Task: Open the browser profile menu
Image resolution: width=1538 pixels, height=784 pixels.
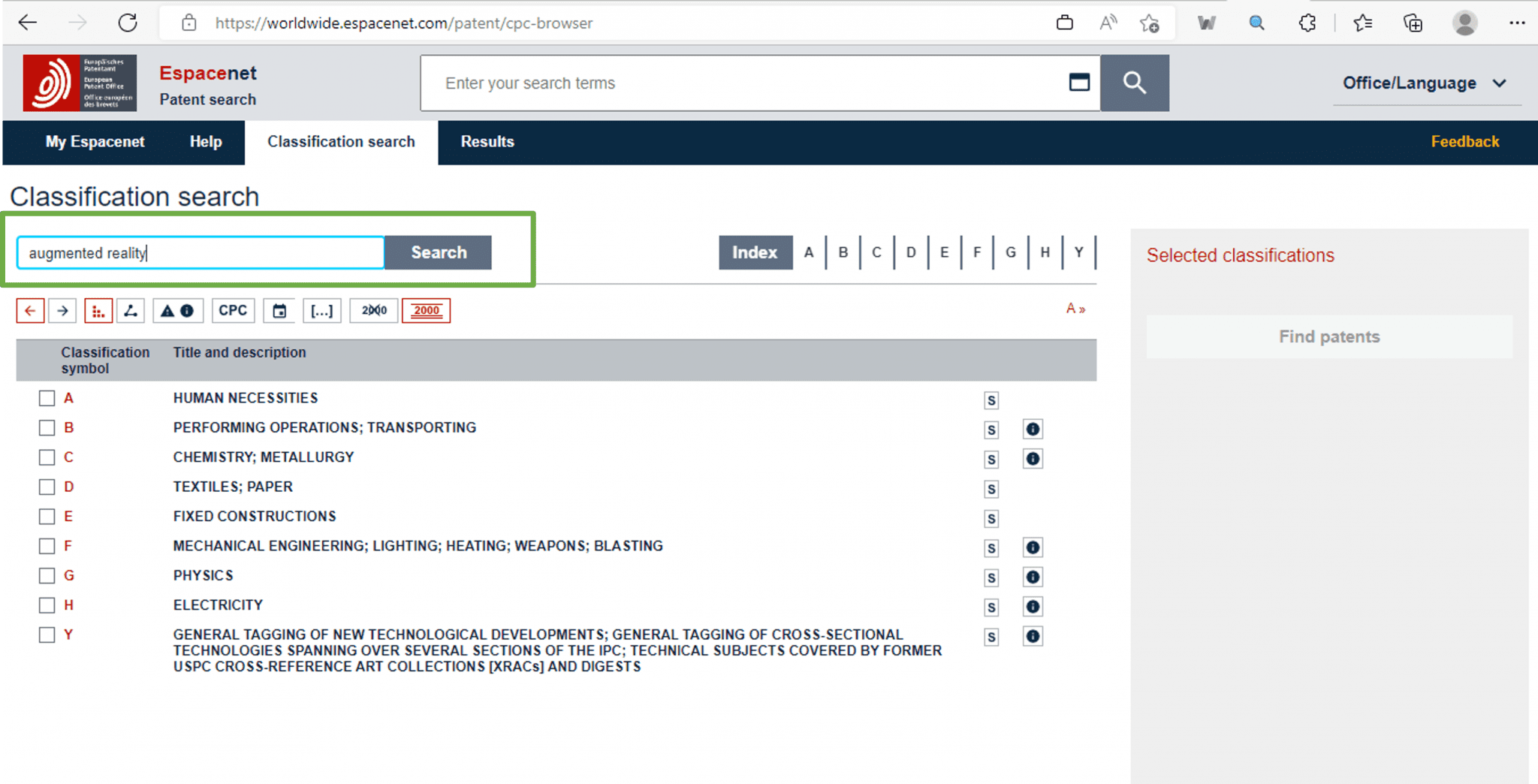Action: (1465, 23)
